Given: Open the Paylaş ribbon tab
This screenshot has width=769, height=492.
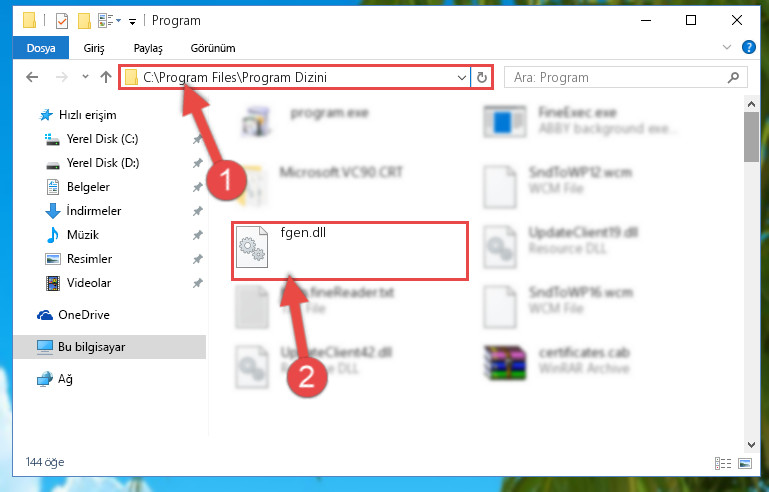Looking at the screenshot, I should [148, 48].
